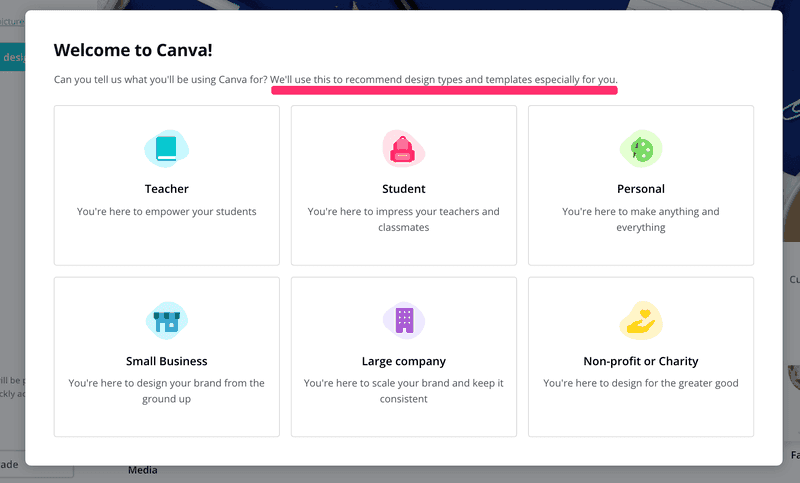Pick the Personal heading
The width and height of the screenshot is (800, 483).
[x=641, y=189]
